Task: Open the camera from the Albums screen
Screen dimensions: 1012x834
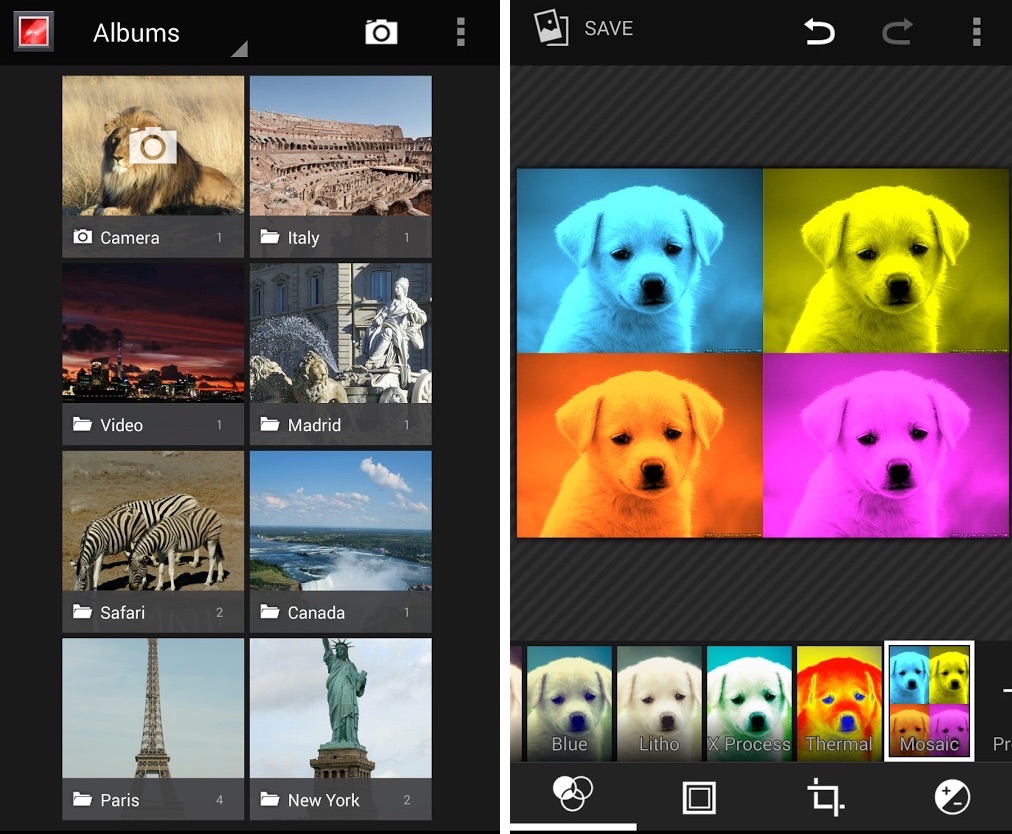Action: tap(381, 31)
